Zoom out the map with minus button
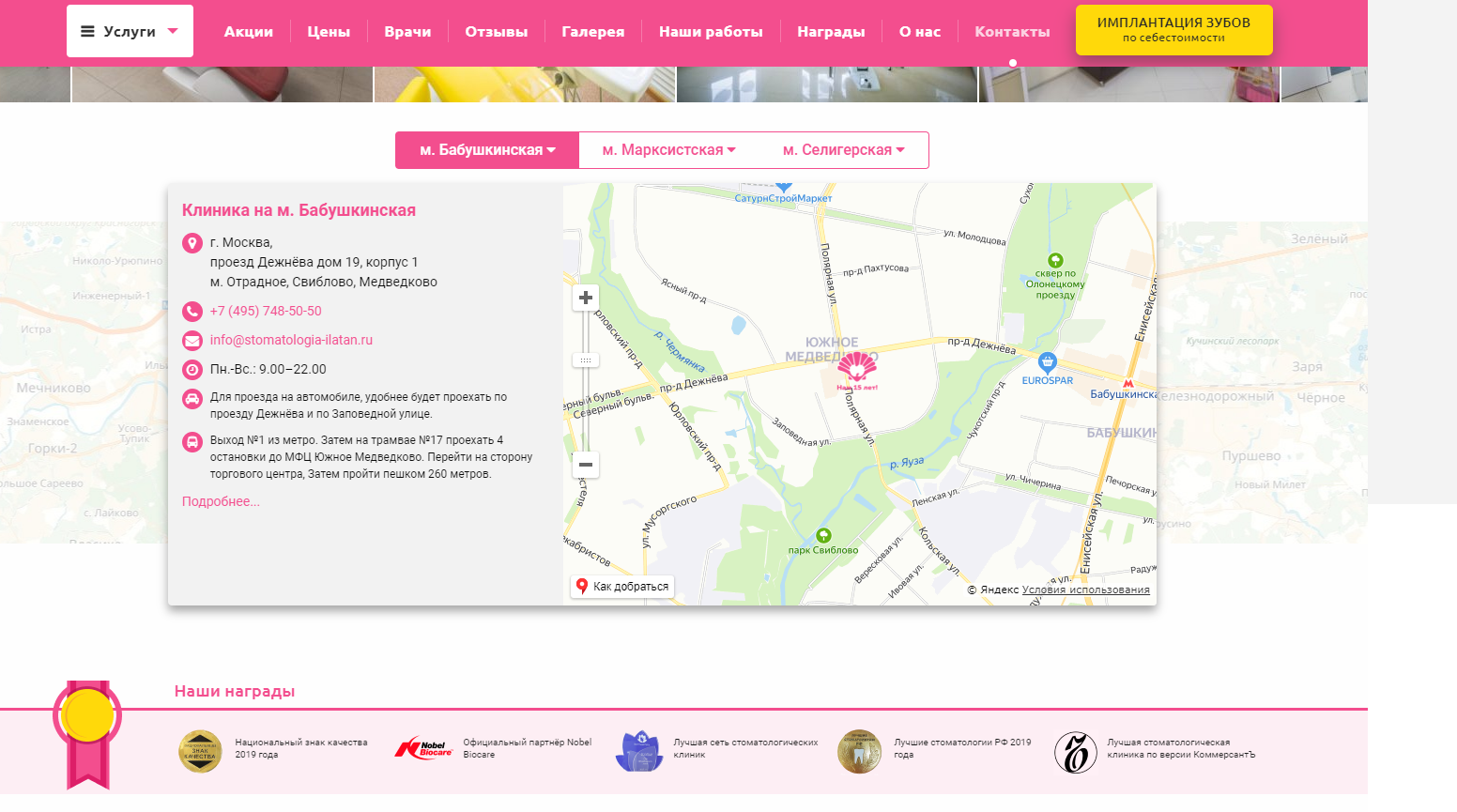The image size is (1457, 812). (x=586, y=465)
